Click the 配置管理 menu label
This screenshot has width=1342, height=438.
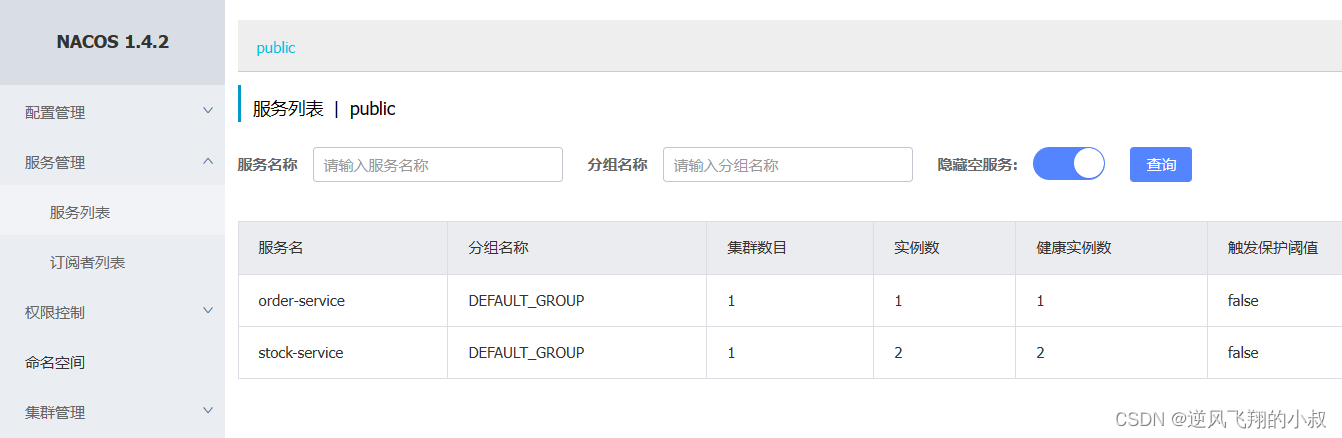pos(55,112)
